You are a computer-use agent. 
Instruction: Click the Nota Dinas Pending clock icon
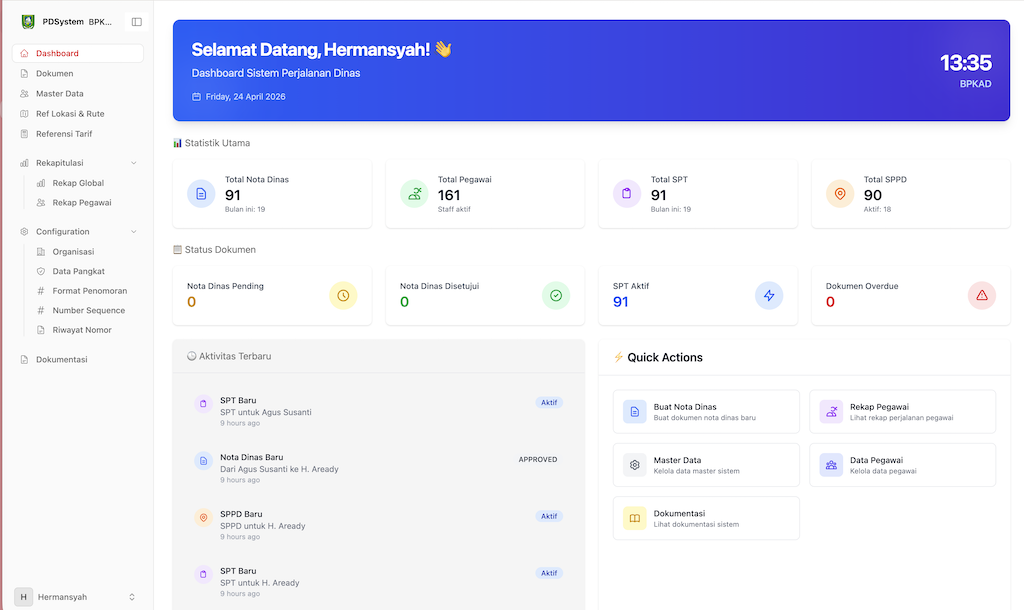343,296
